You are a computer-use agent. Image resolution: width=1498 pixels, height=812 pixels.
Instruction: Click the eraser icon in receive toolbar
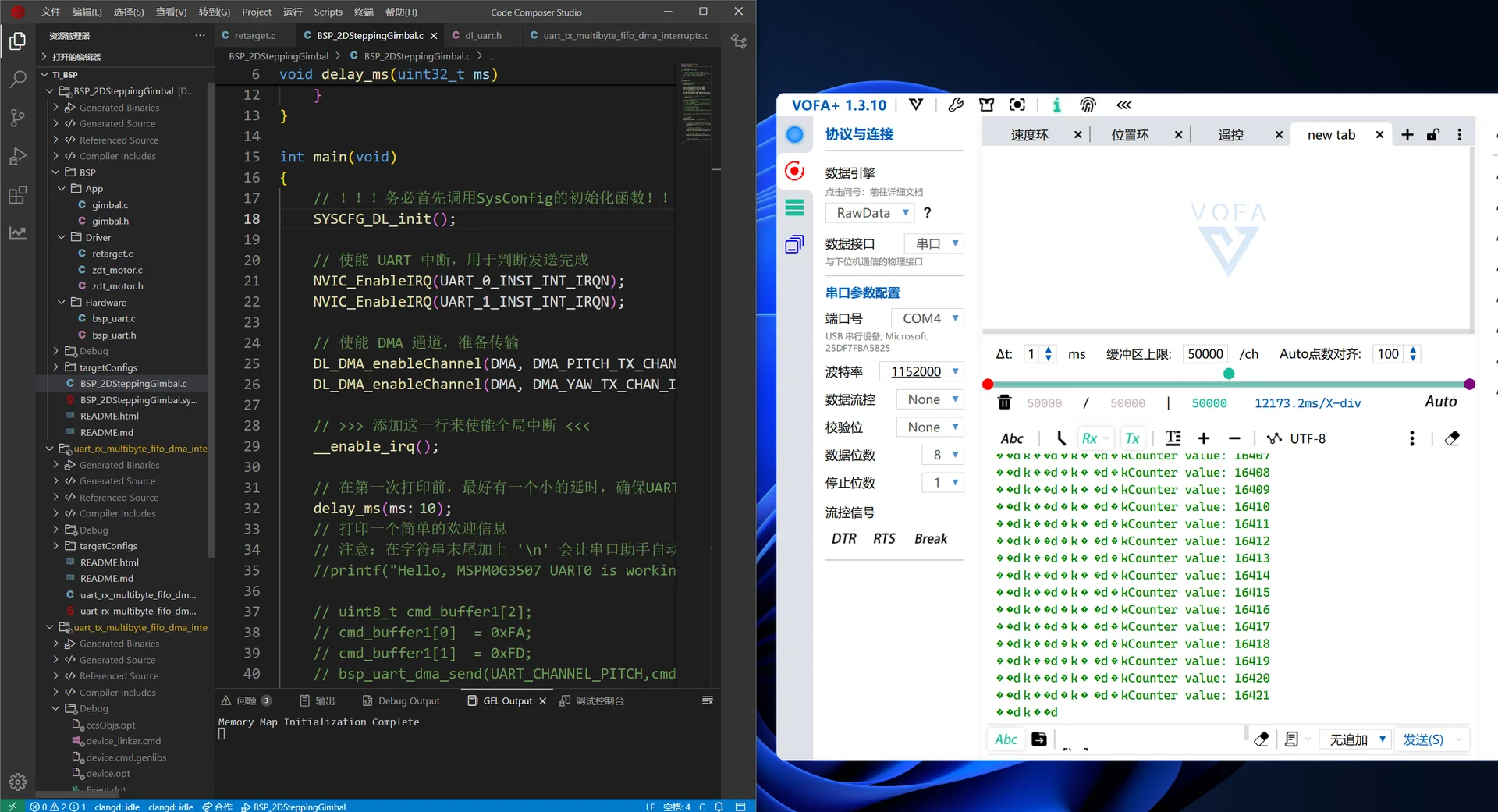[1451, 438]
